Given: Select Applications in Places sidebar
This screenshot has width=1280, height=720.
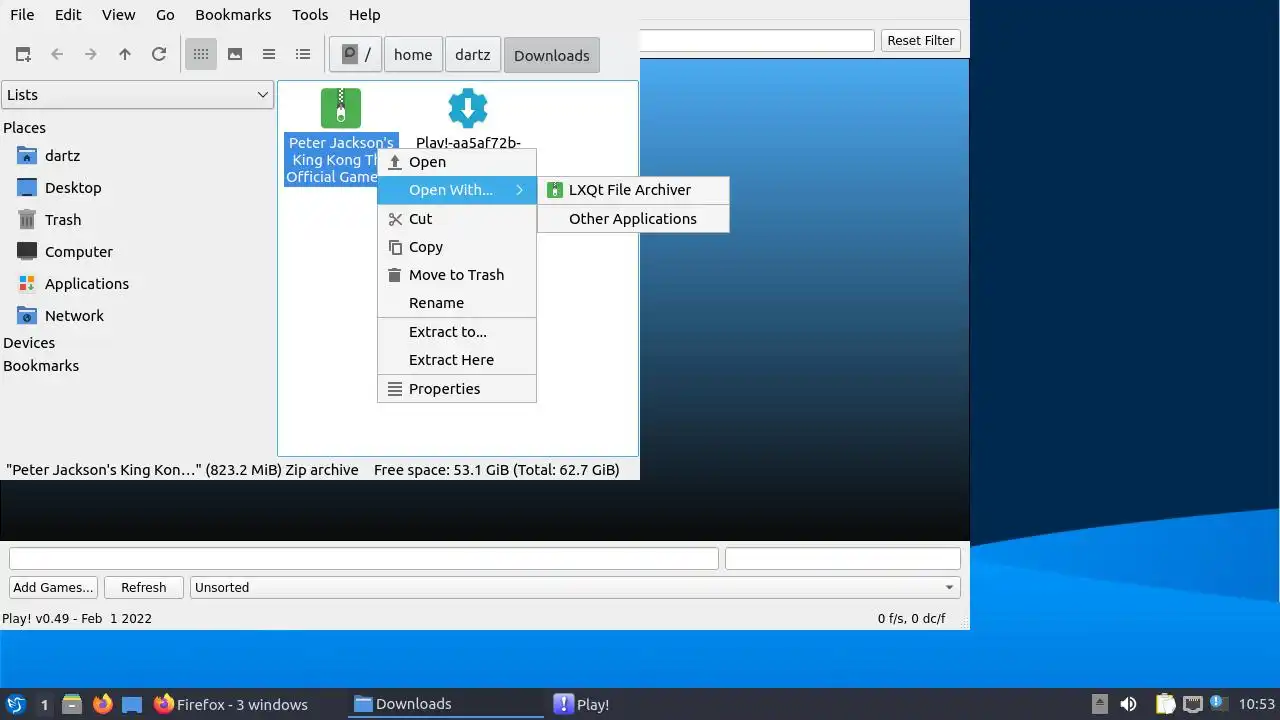Looking at the screenshot, I should [x=87, y=284].
